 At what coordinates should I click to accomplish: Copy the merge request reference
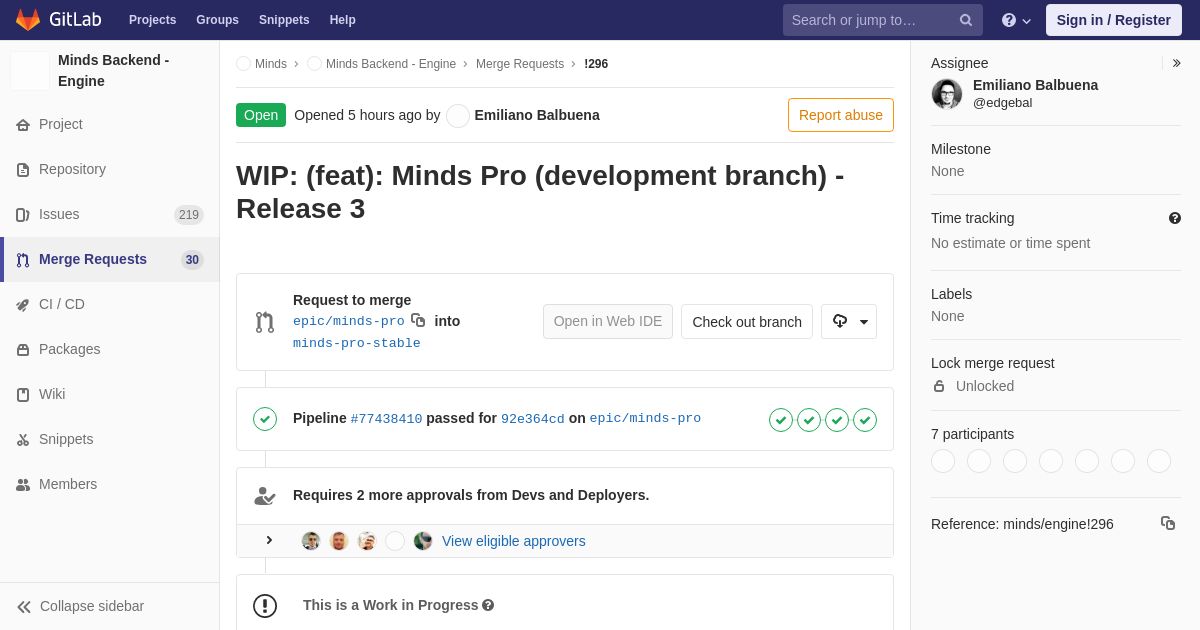[1168, 523]
